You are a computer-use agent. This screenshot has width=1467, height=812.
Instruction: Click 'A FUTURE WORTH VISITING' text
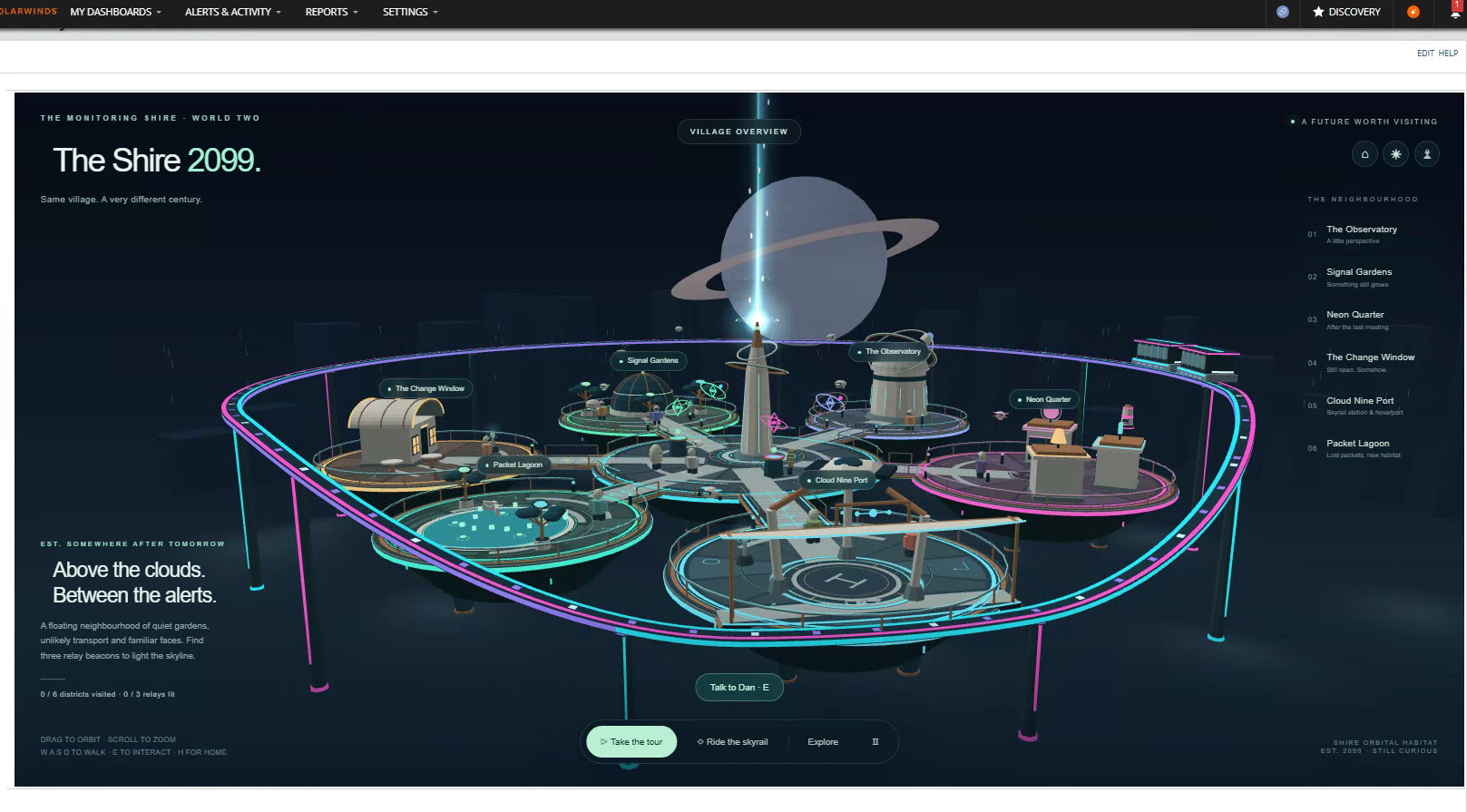(x=1369, y=122)
